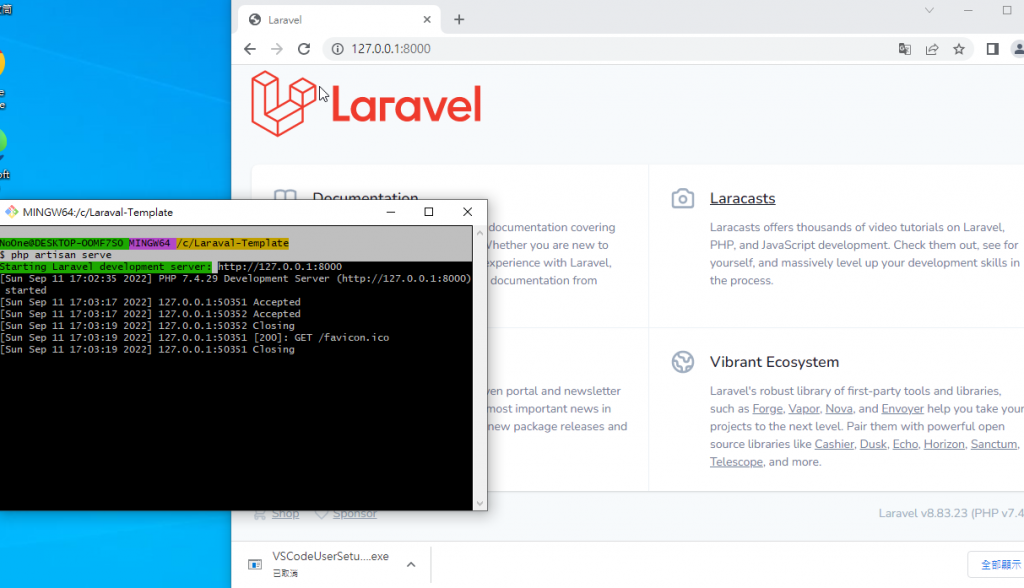Click the browser forward arrow
Viewport: 1024px width, 588px height.
tap(277, 49)
